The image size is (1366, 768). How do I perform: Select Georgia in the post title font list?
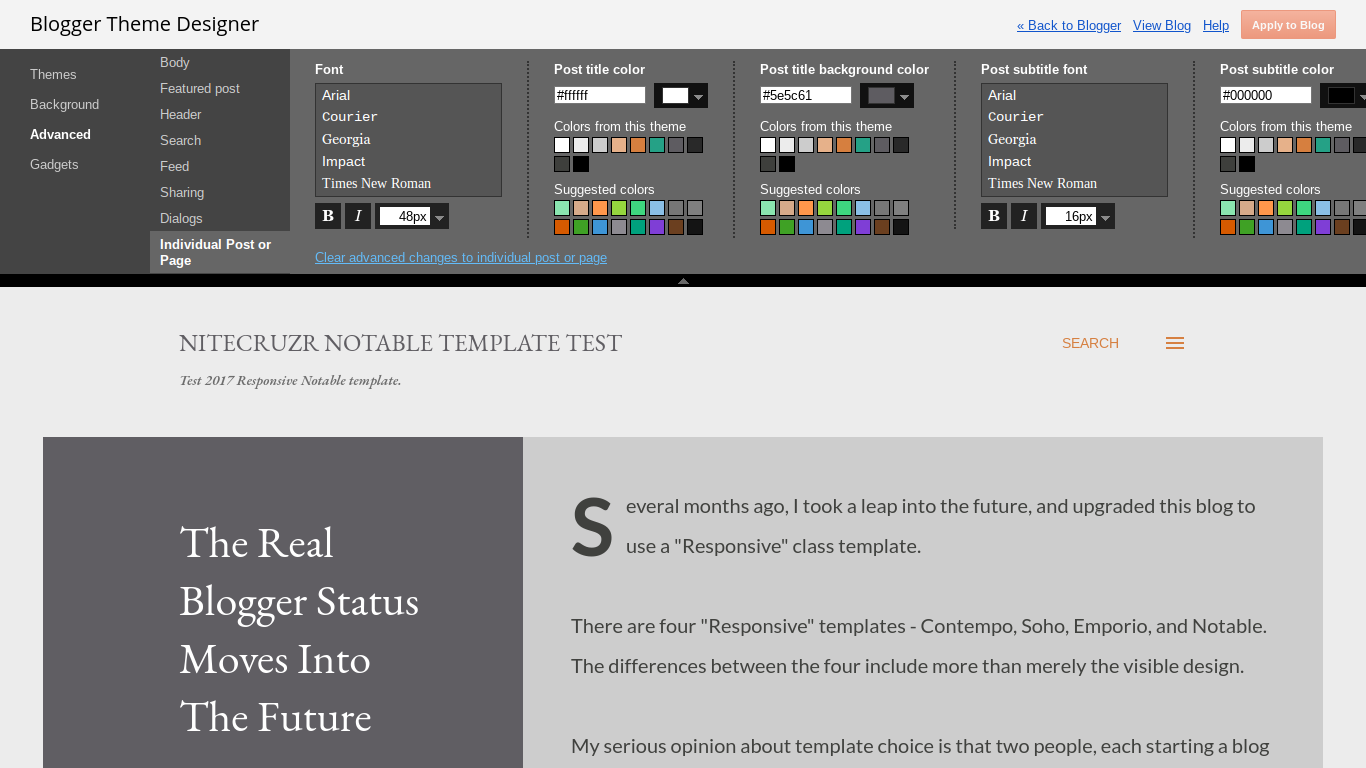[346, 139]
